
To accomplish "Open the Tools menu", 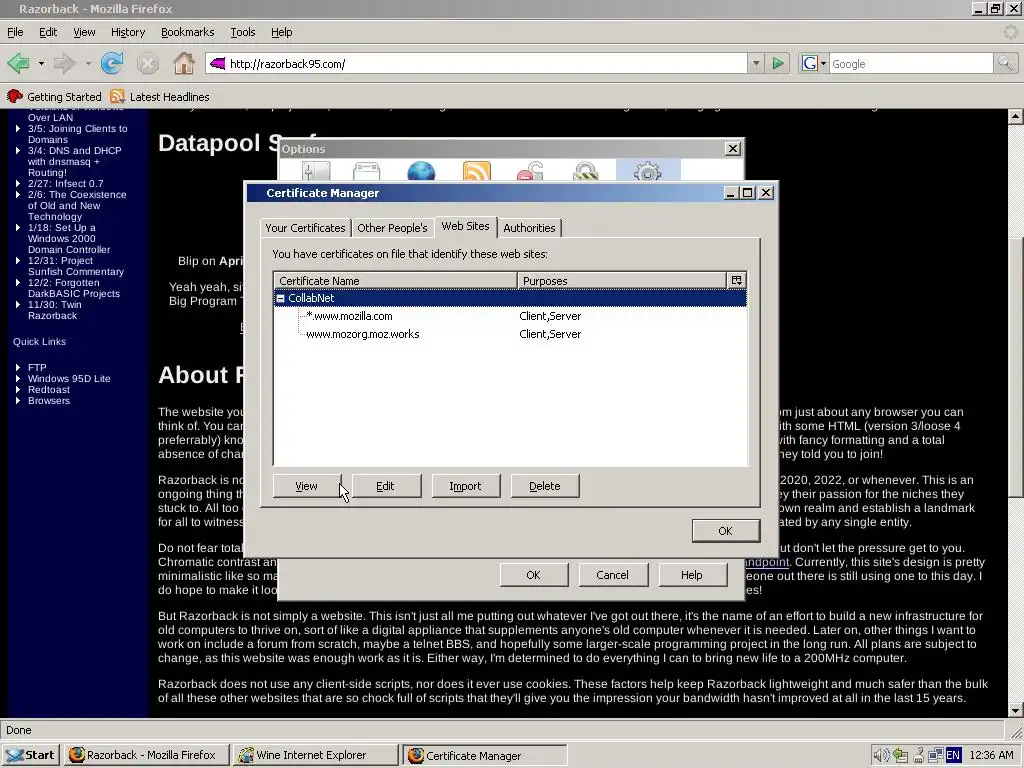I will pyautogui.click(x=242, y=32).
